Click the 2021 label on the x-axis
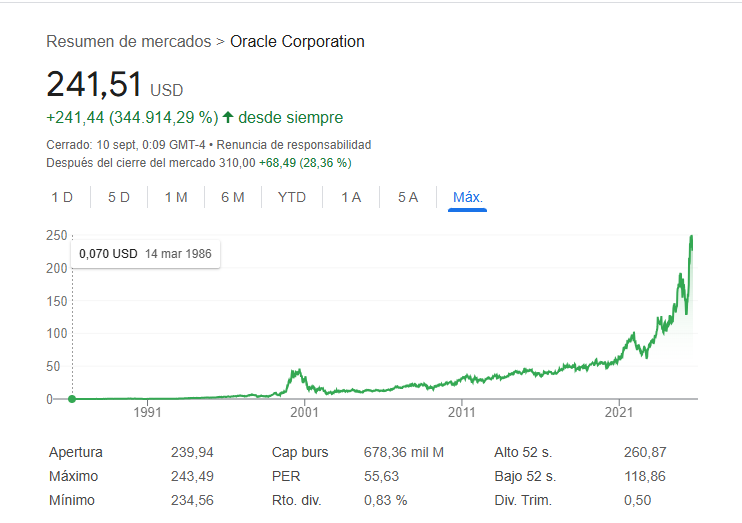Viewport: 742px width, 523px height. (x=620, y=411)
